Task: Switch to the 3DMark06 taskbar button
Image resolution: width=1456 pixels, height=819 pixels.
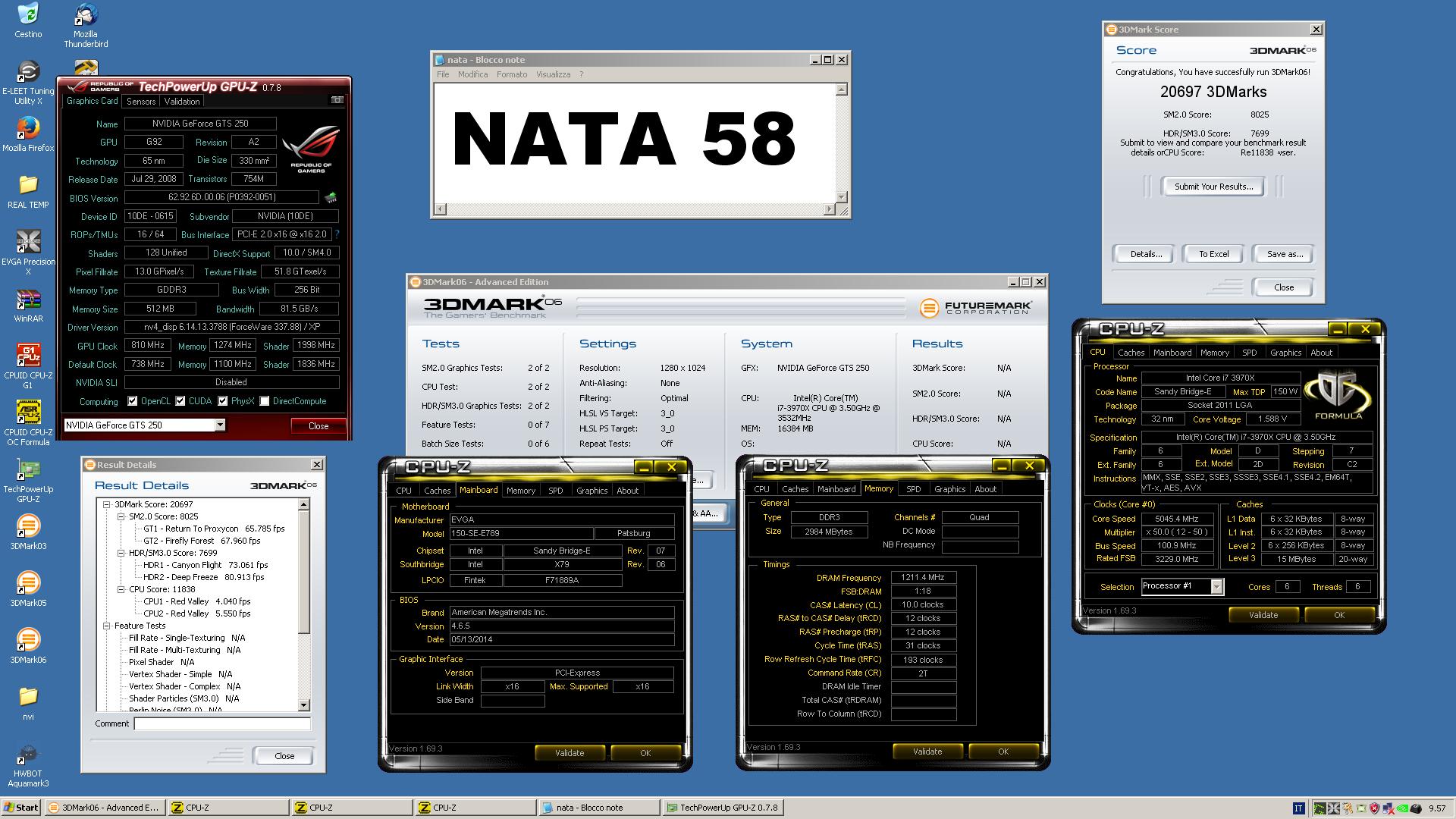Action: pos(105,808)
